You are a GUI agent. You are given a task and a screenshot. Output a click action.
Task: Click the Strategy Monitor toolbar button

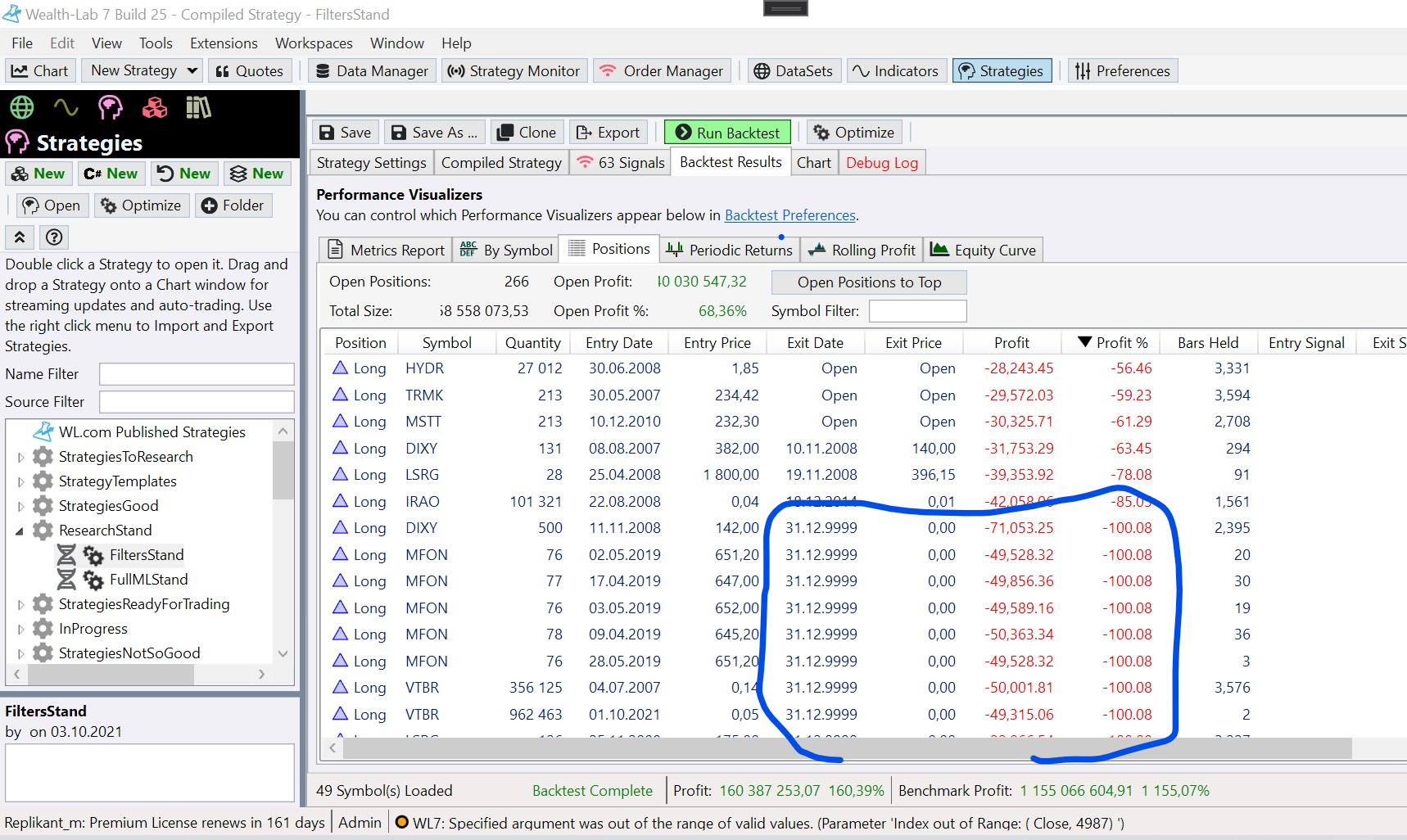click(x=513, y=71)
